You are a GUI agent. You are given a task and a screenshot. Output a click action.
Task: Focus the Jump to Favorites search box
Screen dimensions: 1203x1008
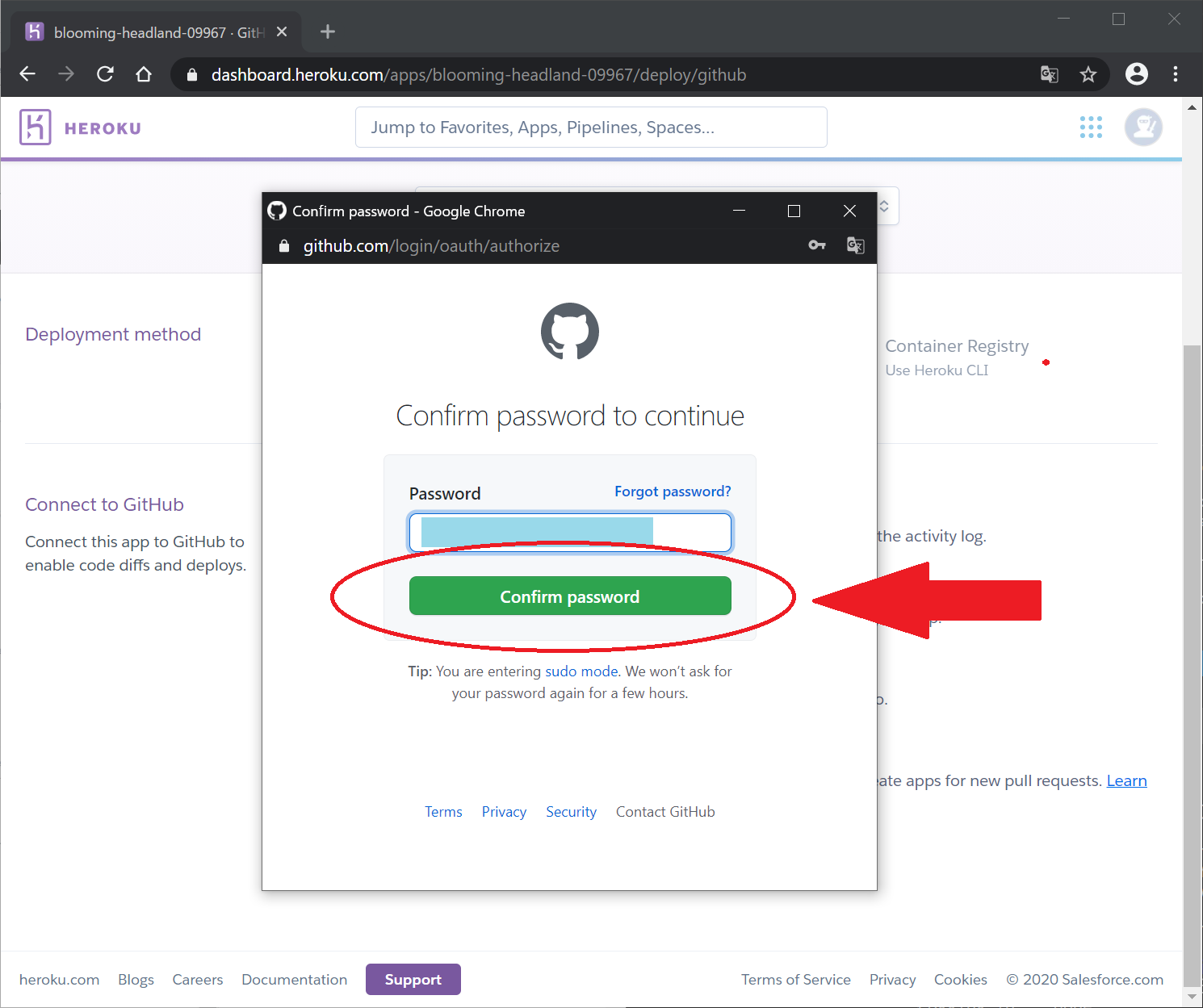point(591,128)
